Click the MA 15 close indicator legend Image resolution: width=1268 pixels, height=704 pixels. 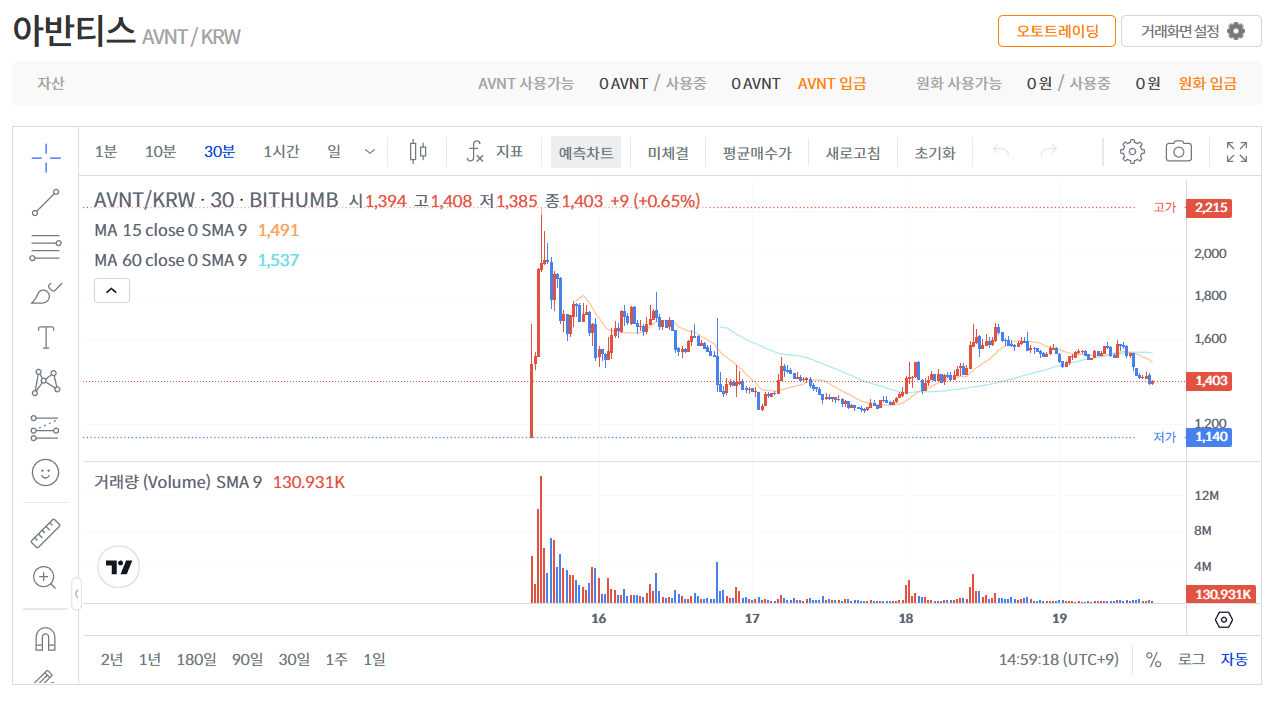pos(170,230)
